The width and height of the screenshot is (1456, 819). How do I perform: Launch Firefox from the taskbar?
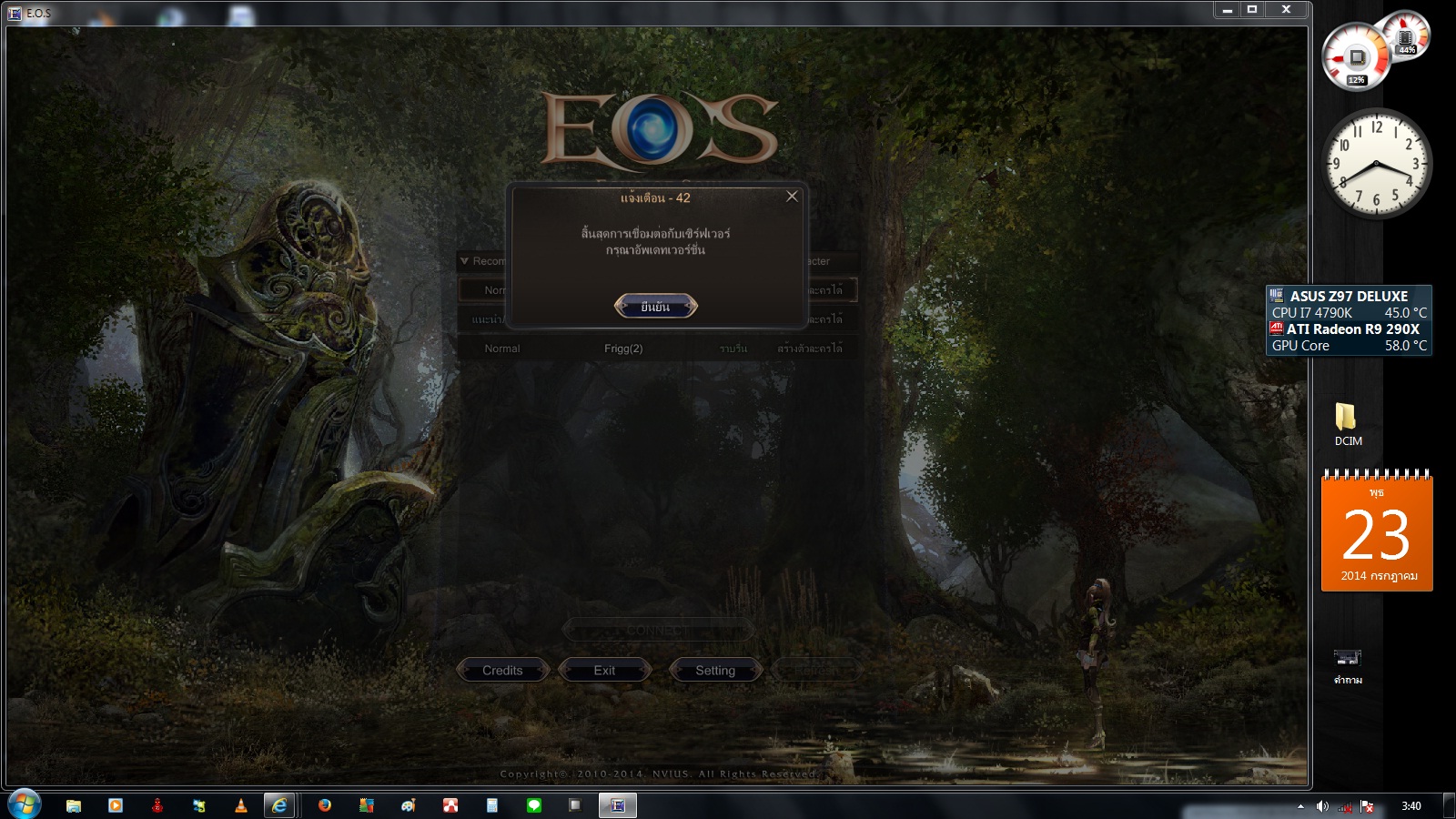tap(325, 805)
